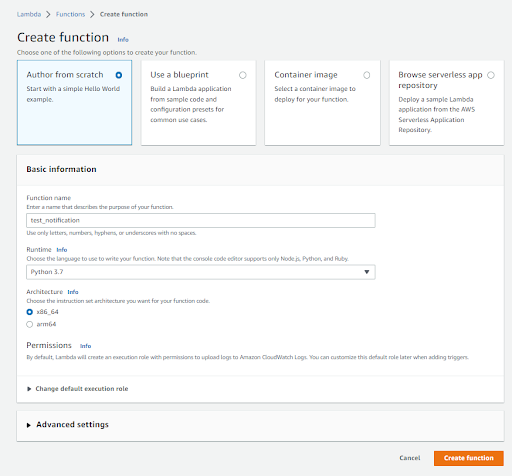Focus the Function name input field
This screenshot has width=512, height=476.
click(x=201, y=220)
